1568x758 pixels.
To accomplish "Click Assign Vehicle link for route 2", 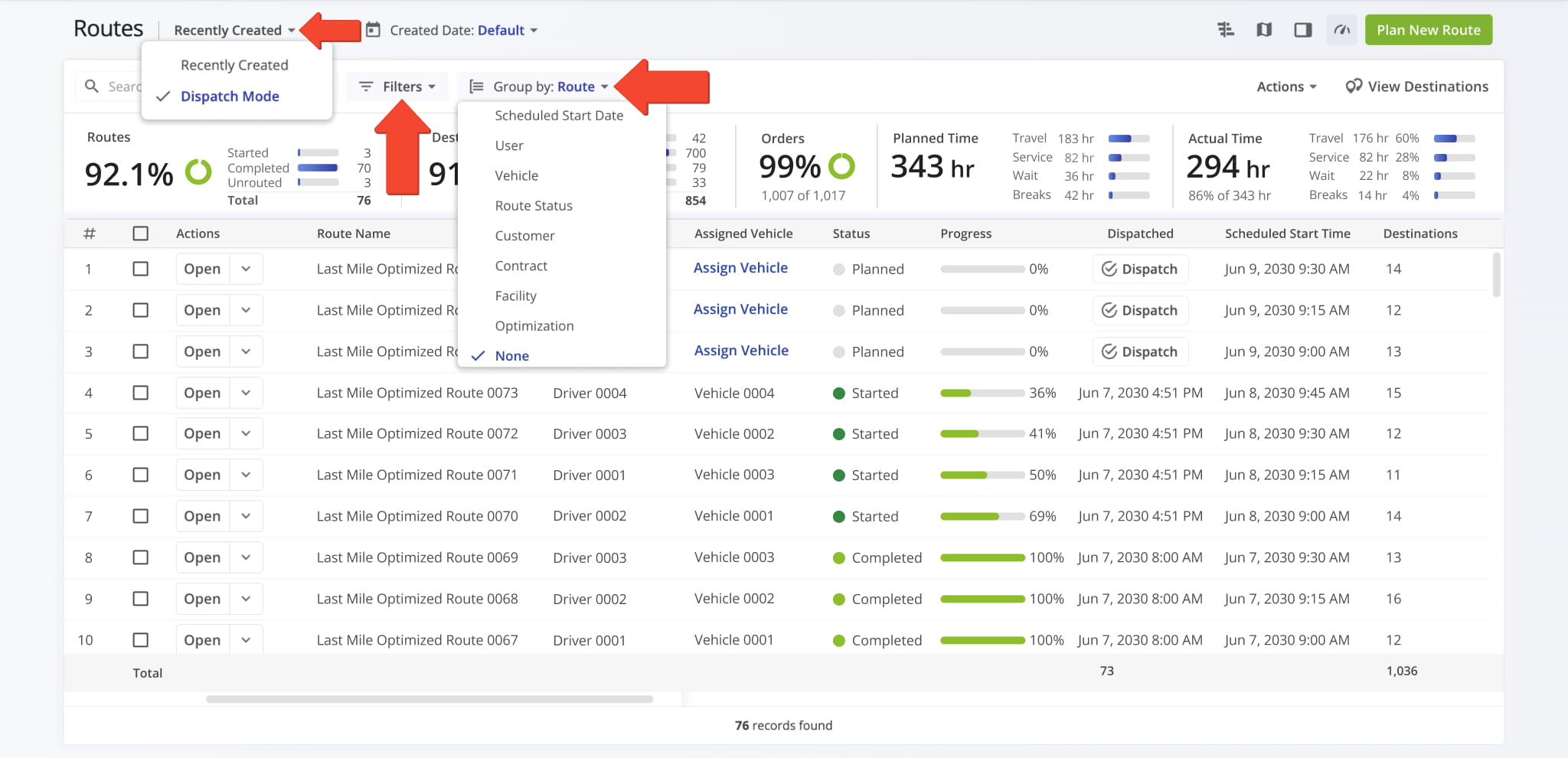I will pyautogui.click(x=740, y=309).
